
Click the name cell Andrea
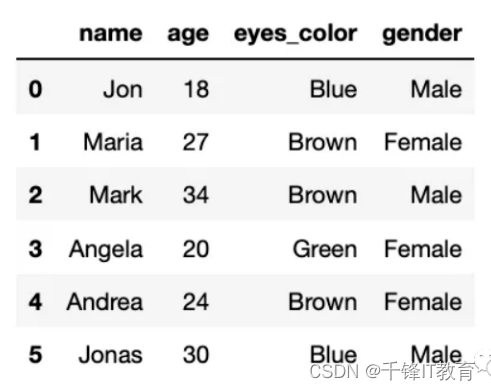105,302
